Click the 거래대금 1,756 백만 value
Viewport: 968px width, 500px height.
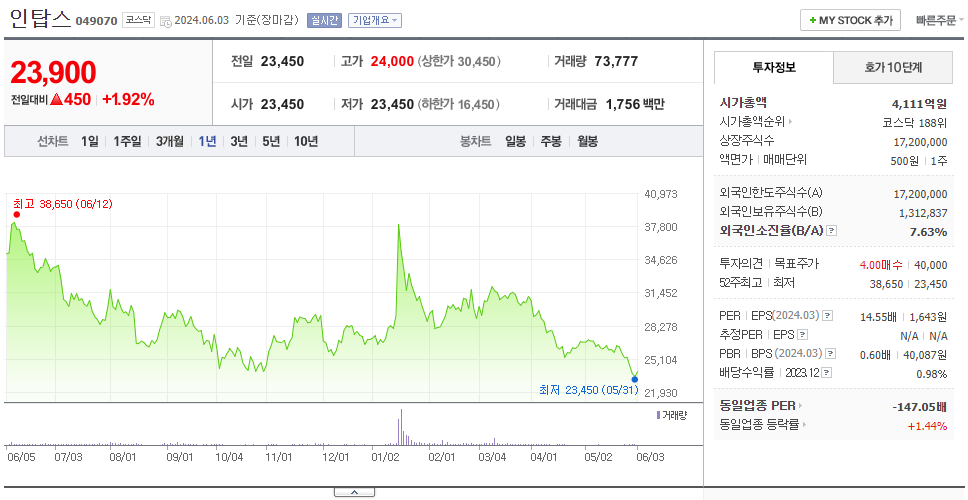(635, 104)
